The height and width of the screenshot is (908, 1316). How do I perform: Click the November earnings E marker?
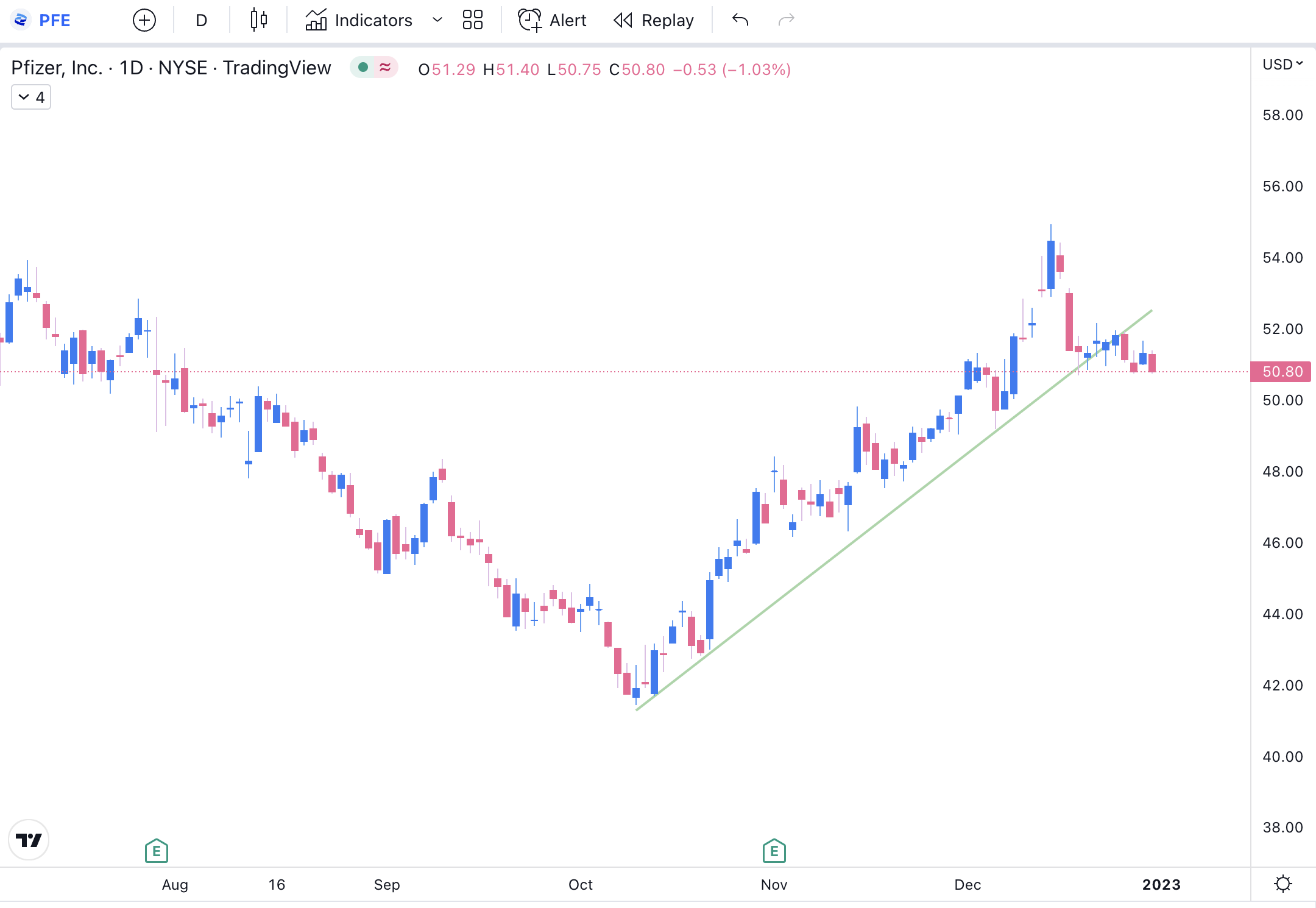774,851
